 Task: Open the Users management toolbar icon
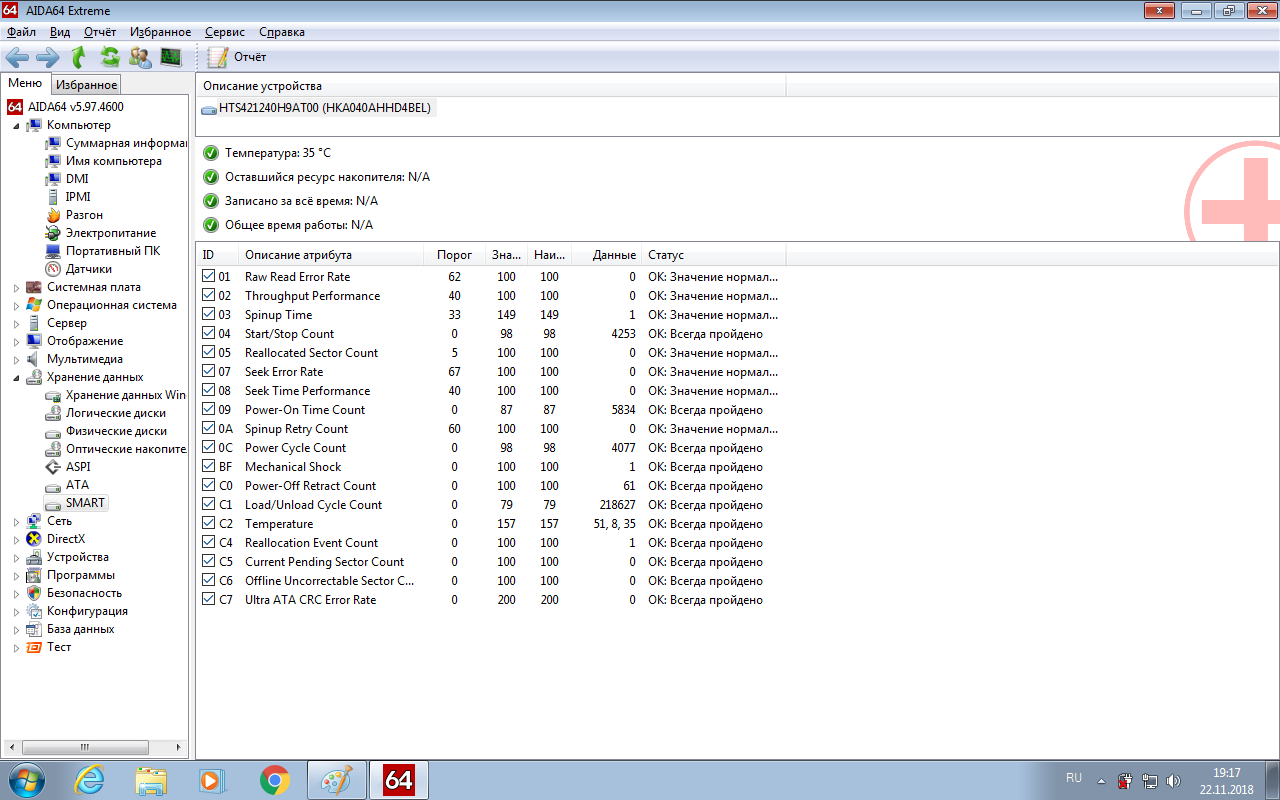(141, 57)
